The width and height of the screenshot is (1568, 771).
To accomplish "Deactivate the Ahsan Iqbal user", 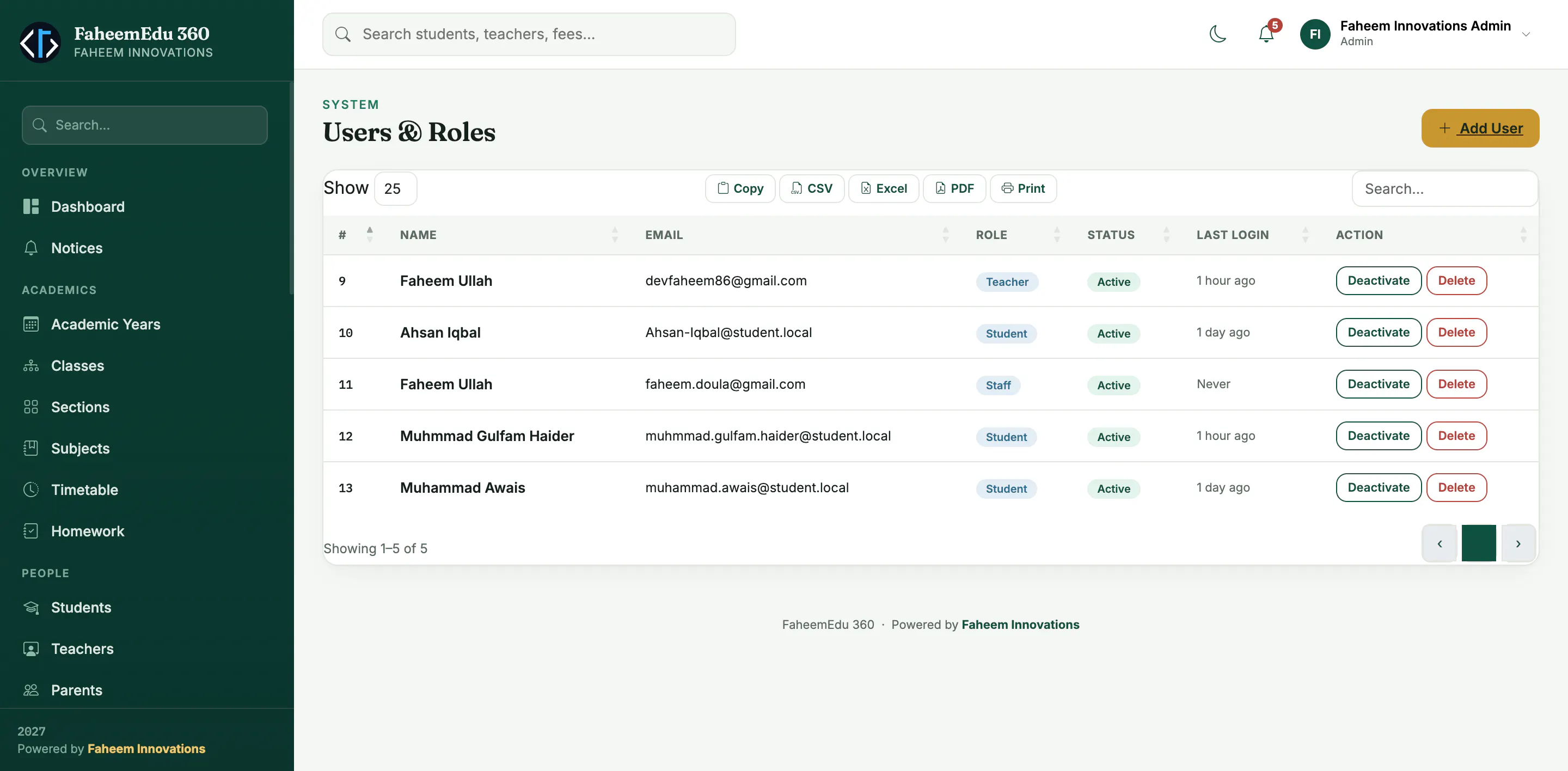I will click(x=1378, y=332).
